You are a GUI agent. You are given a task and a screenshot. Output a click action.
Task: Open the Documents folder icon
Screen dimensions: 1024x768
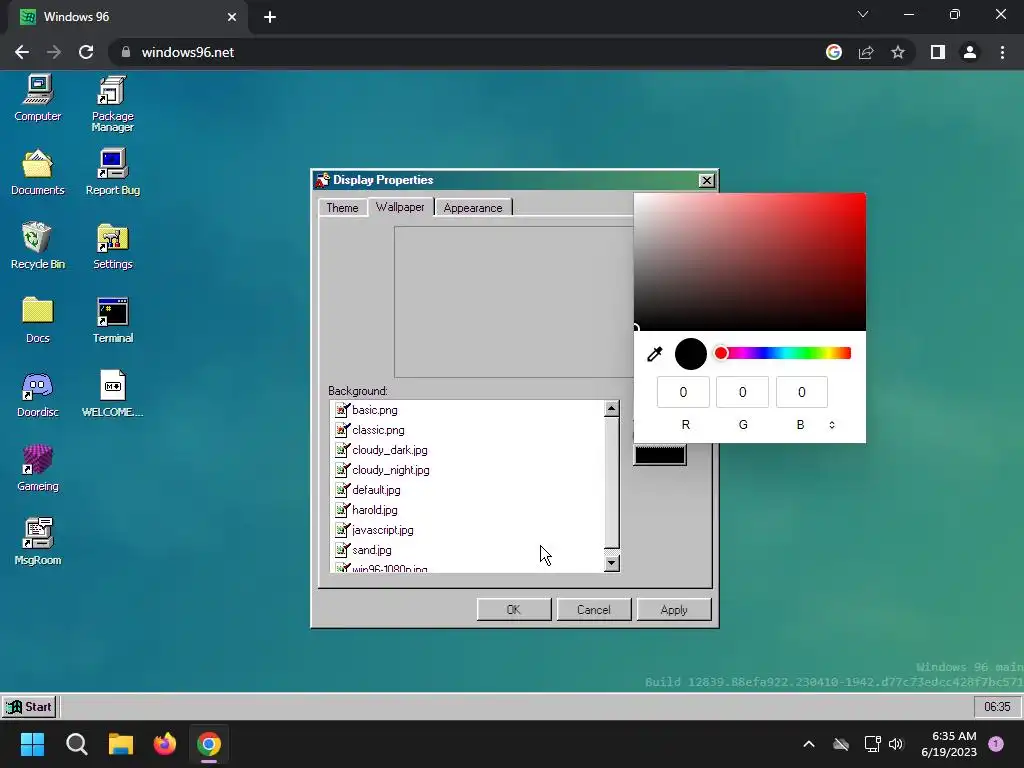(x=38, y=172)
